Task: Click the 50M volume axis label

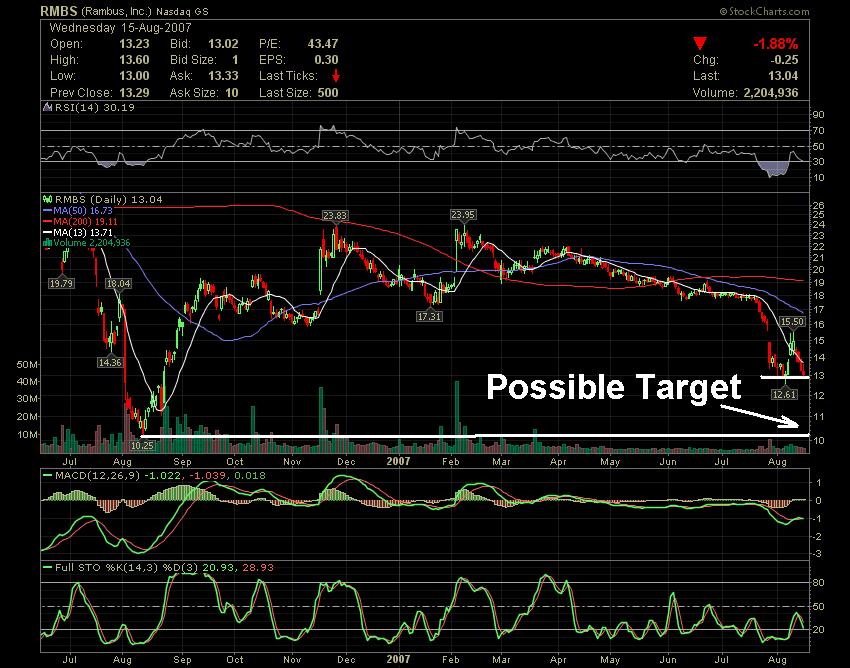Action: (x=27, y=364)
